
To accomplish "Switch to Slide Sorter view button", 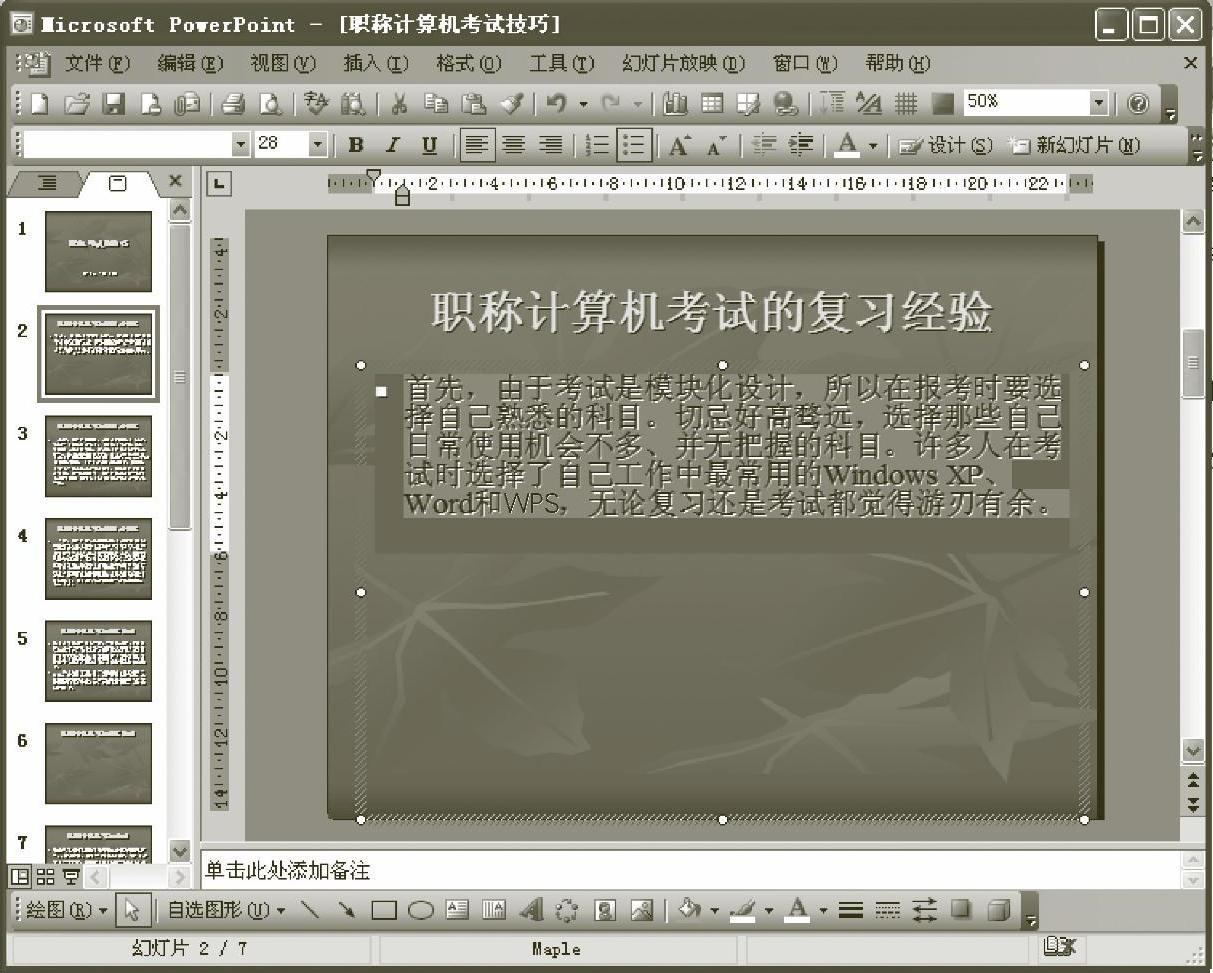I will point(45,877).
